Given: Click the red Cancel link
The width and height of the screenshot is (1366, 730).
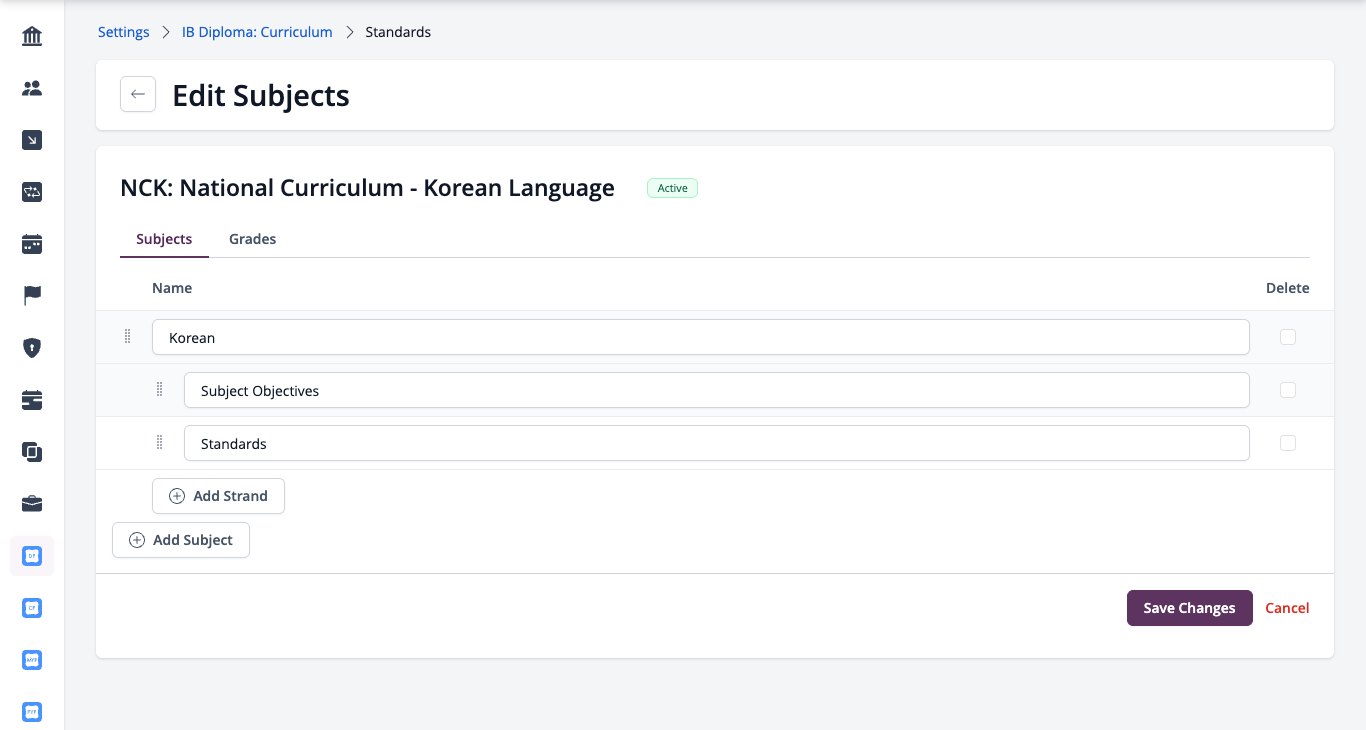Looking at the screenshot, I should pos(1287,608).
